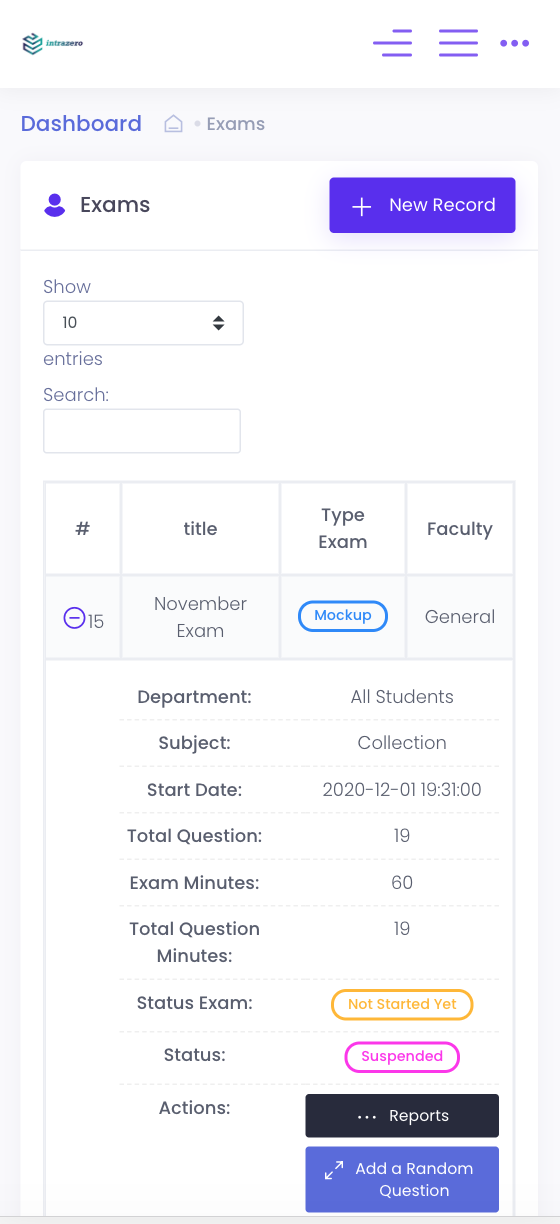Viewport: 560px width, 1224px height.
Task: Click the Mockup type badge
Action: 343,616
